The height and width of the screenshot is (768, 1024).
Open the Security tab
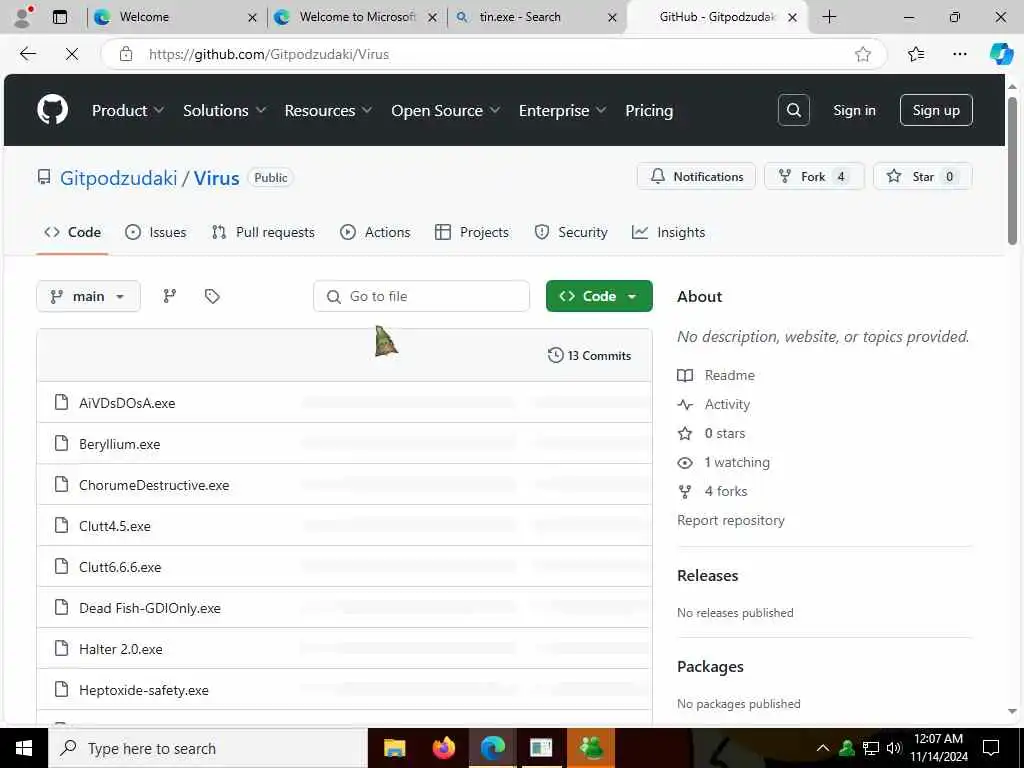click(x=571, y=232)
